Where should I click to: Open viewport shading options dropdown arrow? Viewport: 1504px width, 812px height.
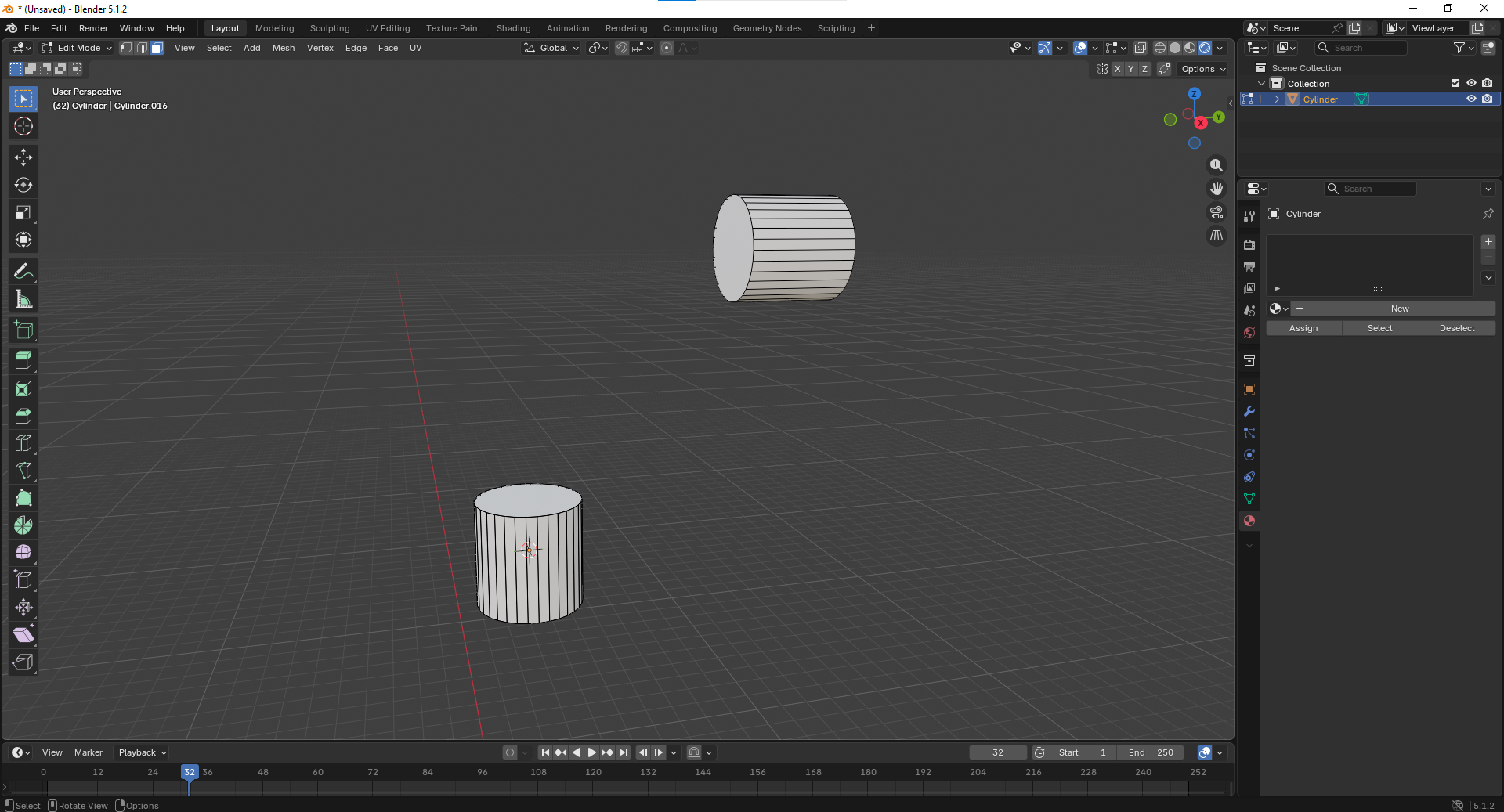1220,48
